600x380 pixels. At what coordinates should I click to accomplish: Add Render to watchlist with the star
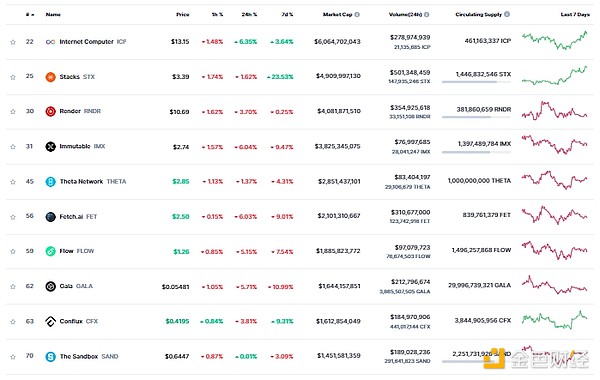(13, 112)
